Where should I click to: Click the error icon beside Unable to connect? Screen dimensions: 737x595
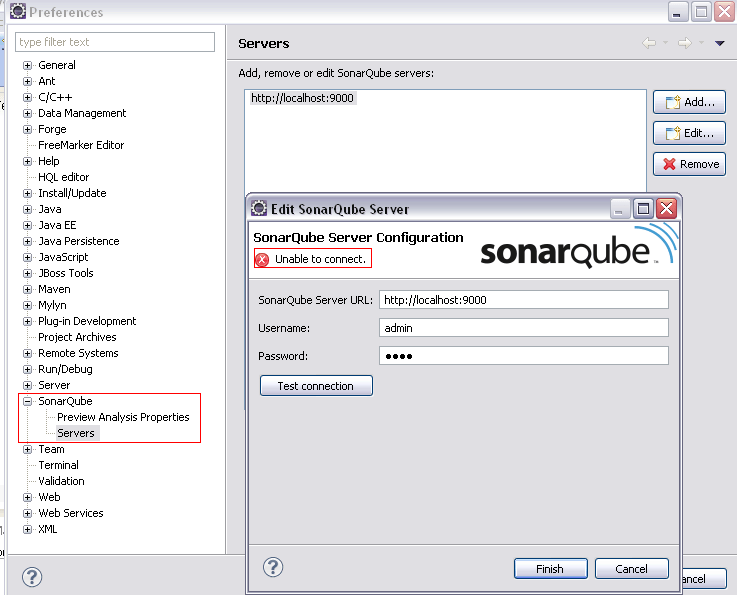point(262,259)
